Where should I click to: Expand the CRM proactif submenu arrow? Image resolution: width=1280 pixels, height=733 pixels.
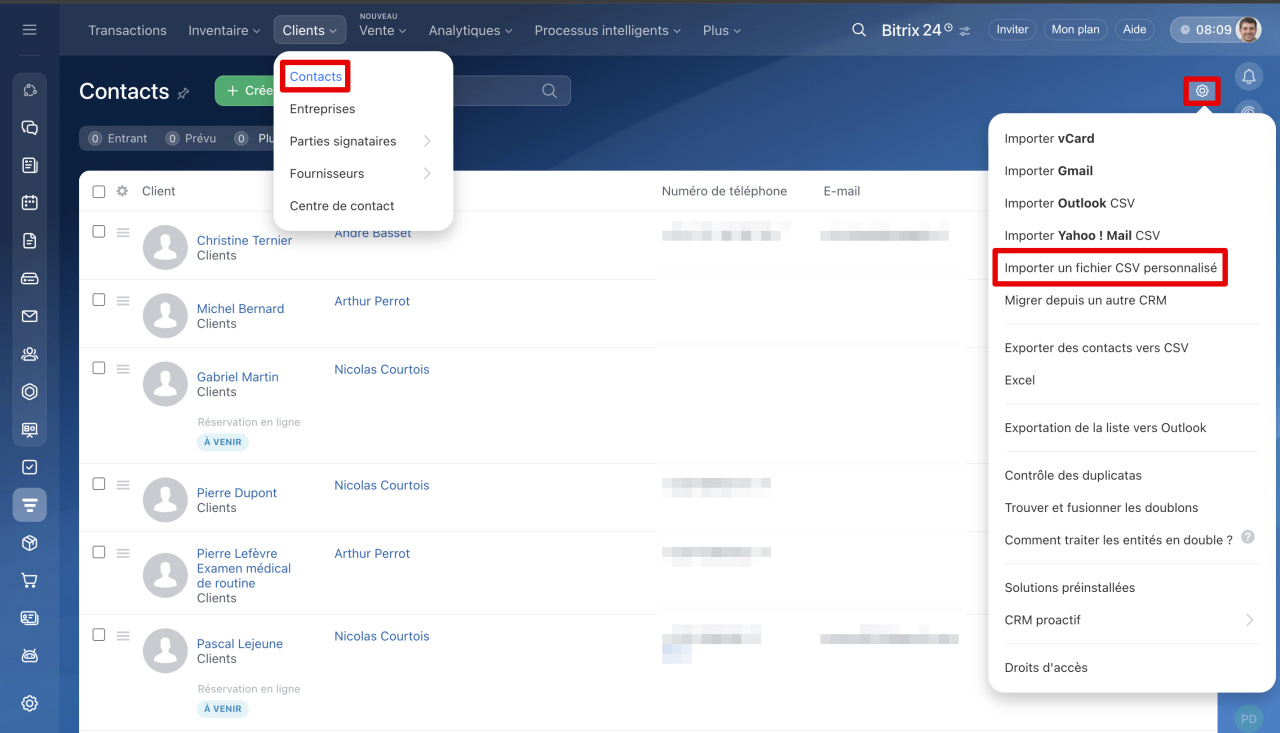[1249, 620]
